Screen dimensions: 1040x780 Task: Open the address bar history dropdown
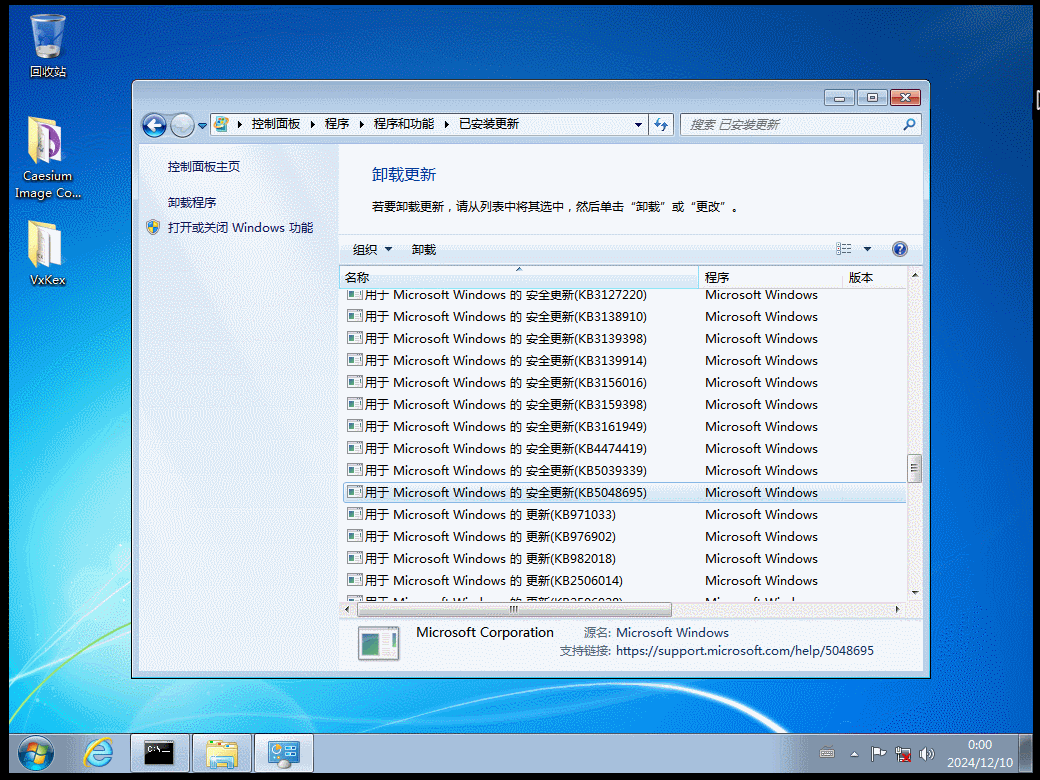tap(638, 125)
